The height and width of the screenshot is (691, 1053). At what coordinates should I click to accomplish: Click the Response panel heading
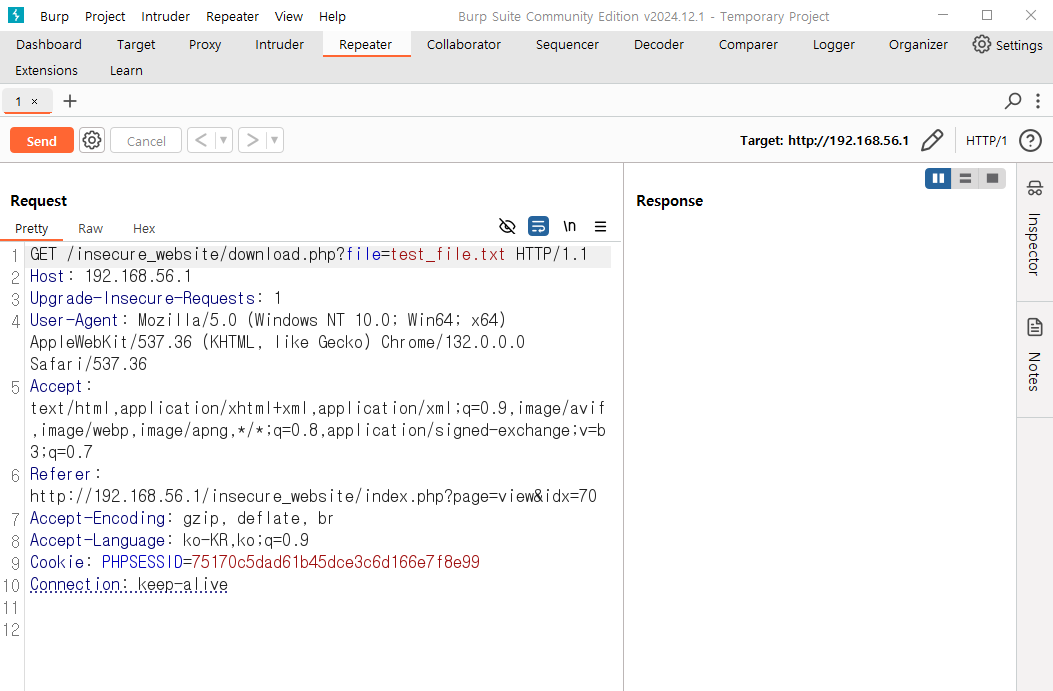pos(670,201)
